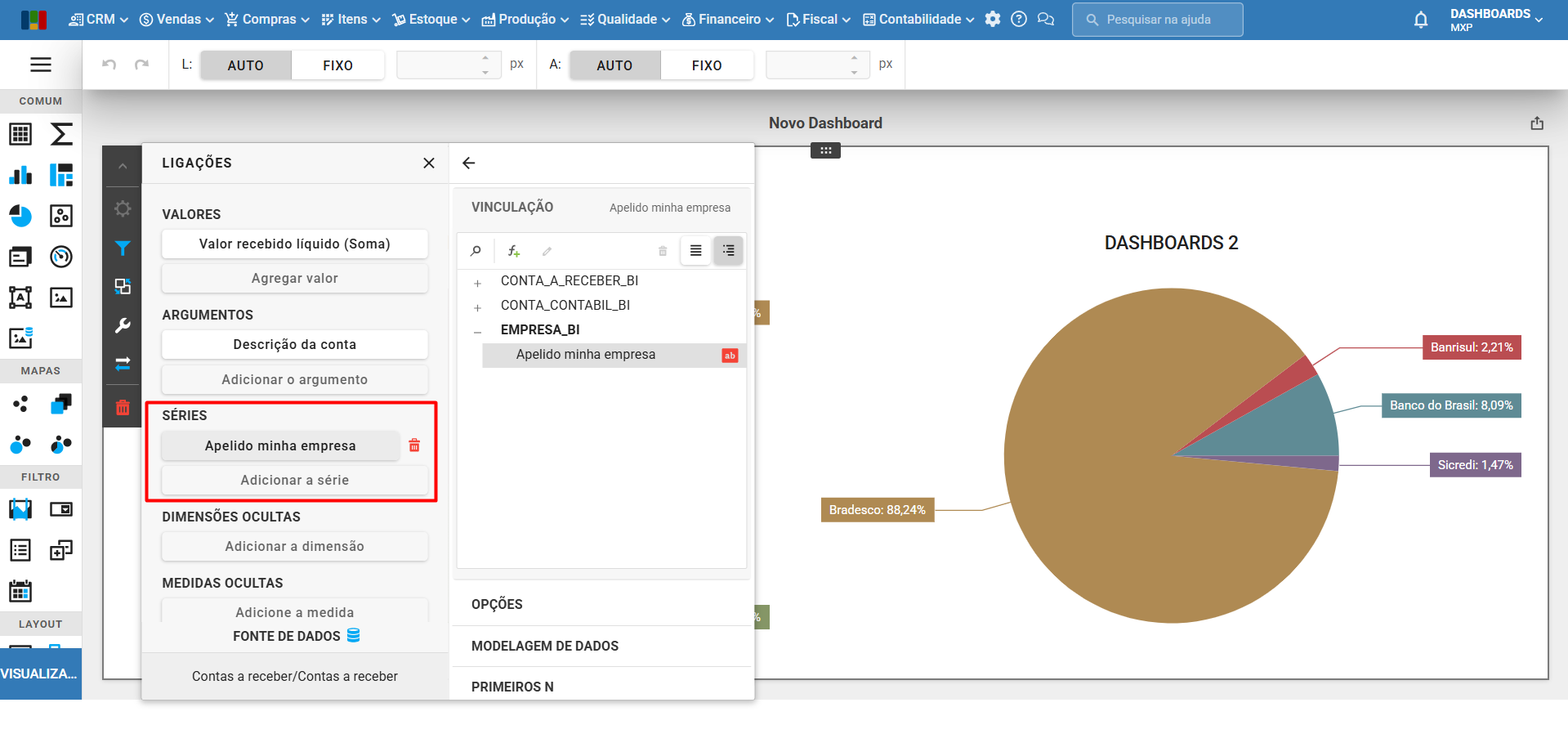This screenshot has height=734, width=1568.
Task: Click Adicionar o argumento
Action: [295, 379]
